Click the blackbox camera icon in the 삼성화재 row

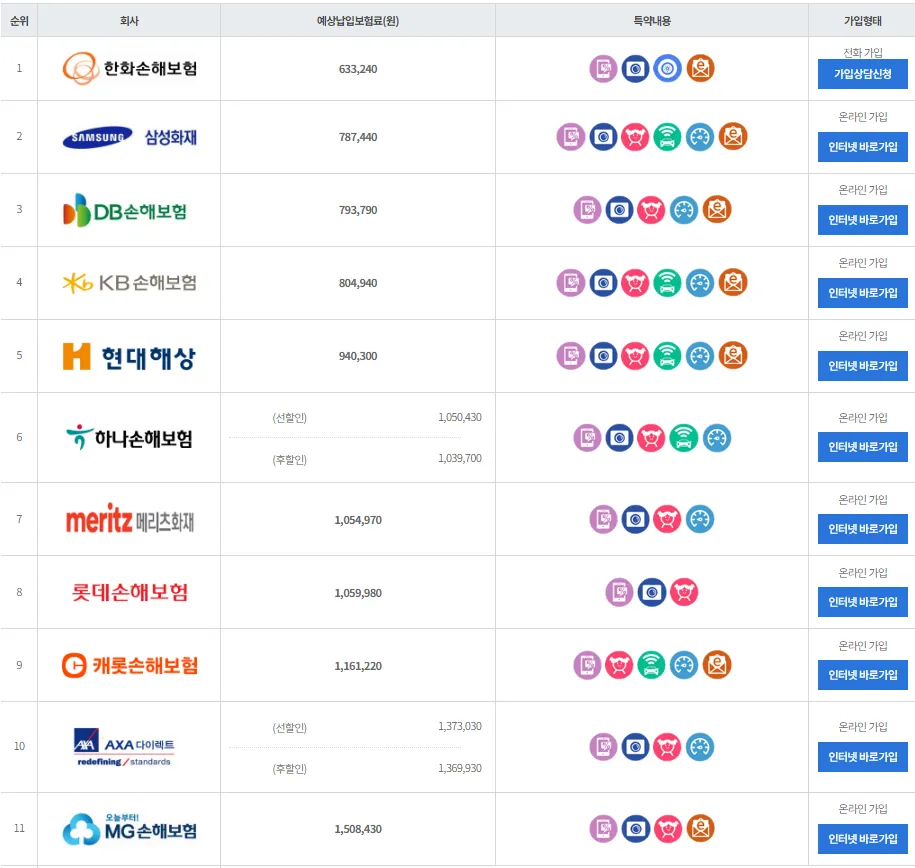click(x=603, y=137)
